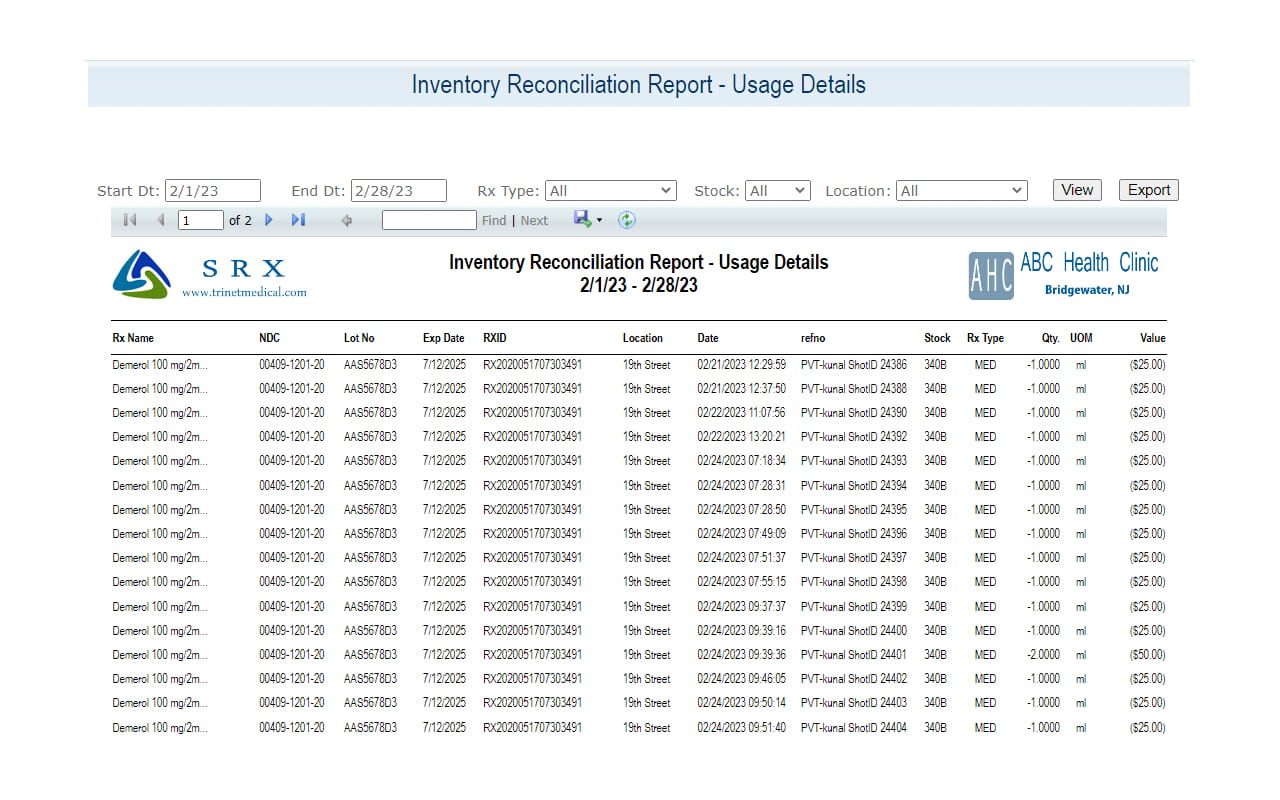1280x800 pixels.
Task: Click the SRX logo
Action: click(x=141, y=274)
